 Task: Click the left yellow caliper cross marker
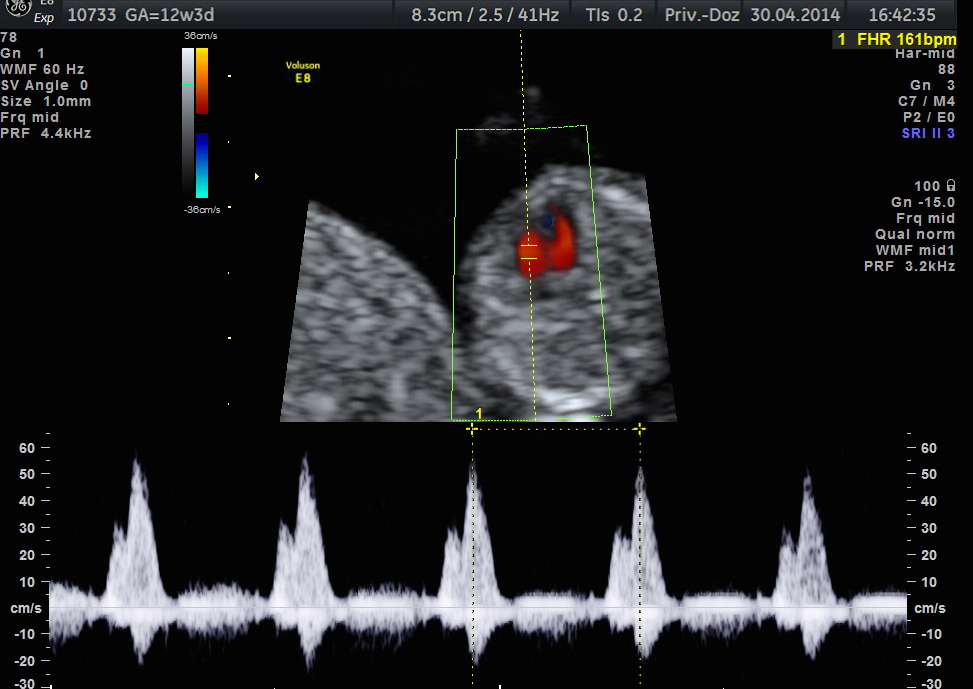(472, 428)
